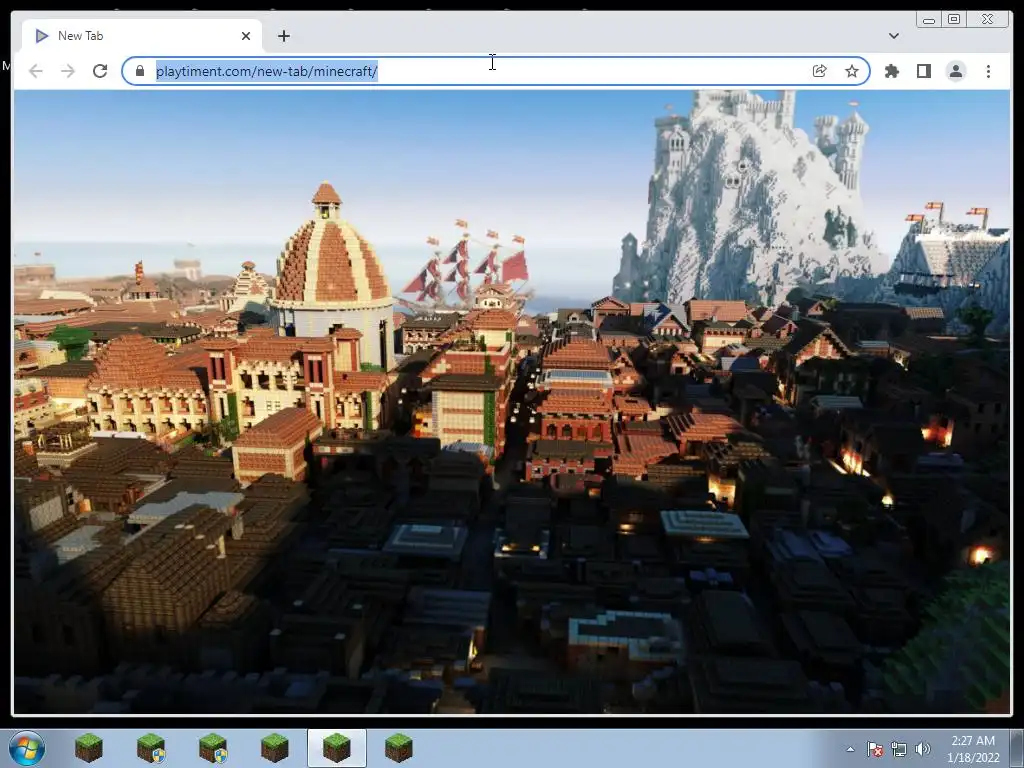This screenshot has height=768, width=1024.
Task: Bookmark this tab with the star icon
Action: coord(852,71)
